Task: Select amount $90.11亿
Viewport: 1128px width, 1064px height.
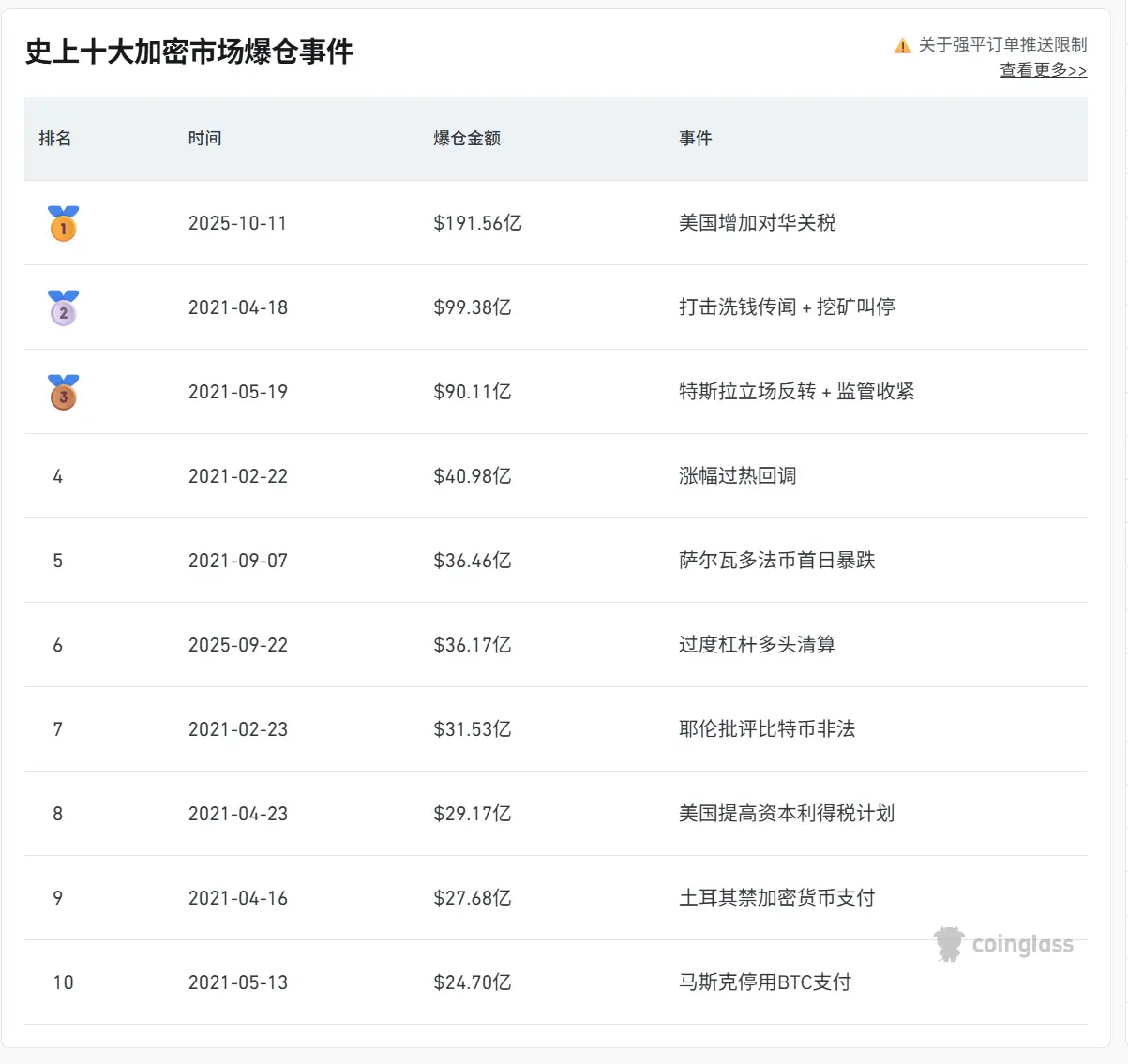Action: pos(473,392)
